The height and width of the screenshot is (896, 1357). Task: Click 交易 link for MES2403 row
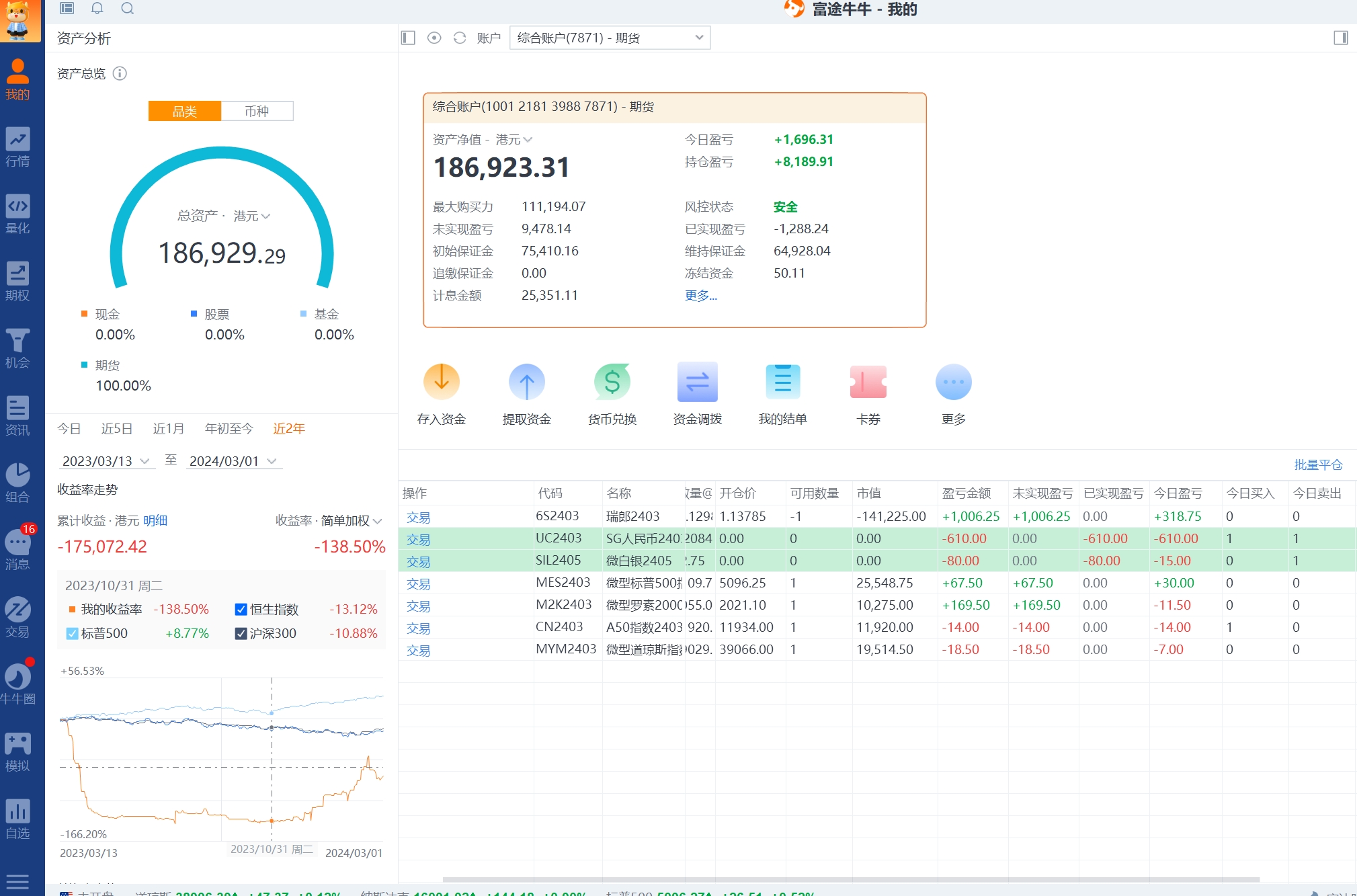418,583
